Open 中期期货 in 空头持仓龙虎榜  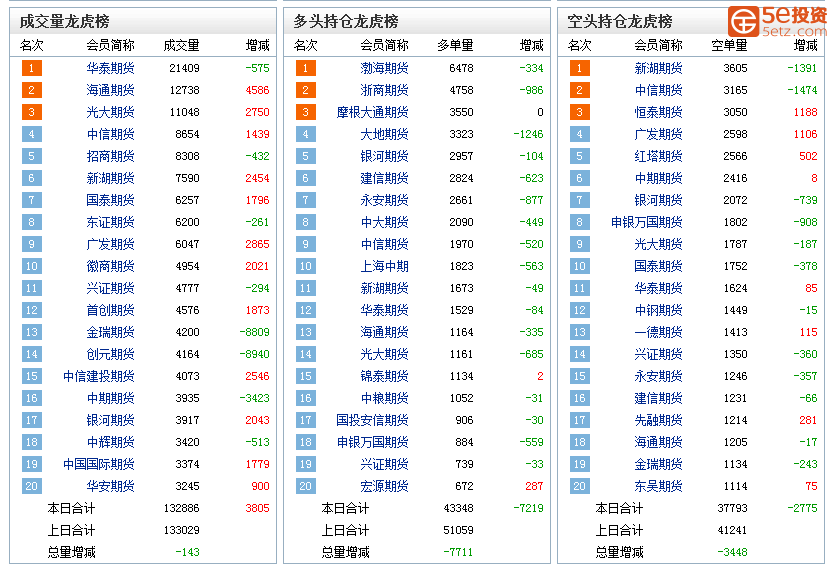[x=659, y=178]
